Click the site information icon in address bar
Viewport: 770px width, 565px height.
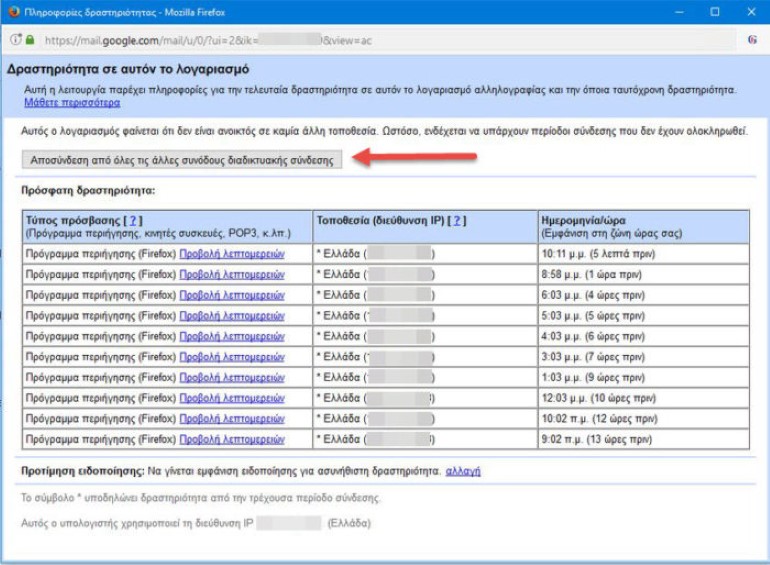pos(15,40)
